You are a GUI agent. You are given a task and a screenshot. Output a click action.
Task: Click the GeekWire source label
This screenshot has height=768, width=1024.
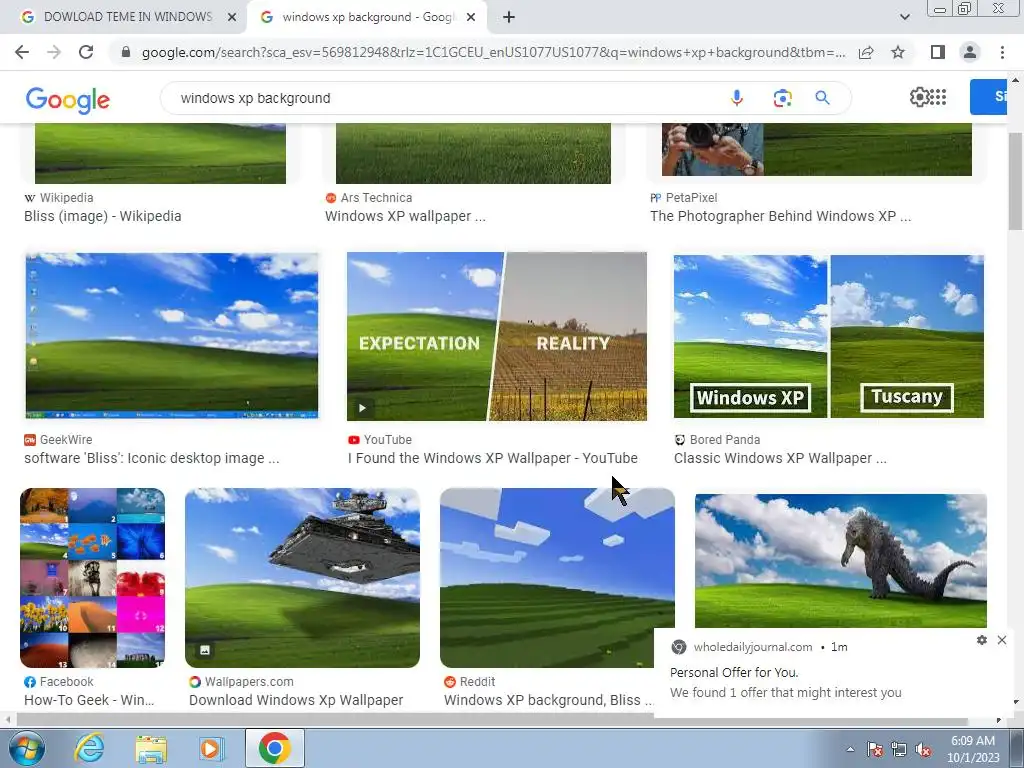58,440
